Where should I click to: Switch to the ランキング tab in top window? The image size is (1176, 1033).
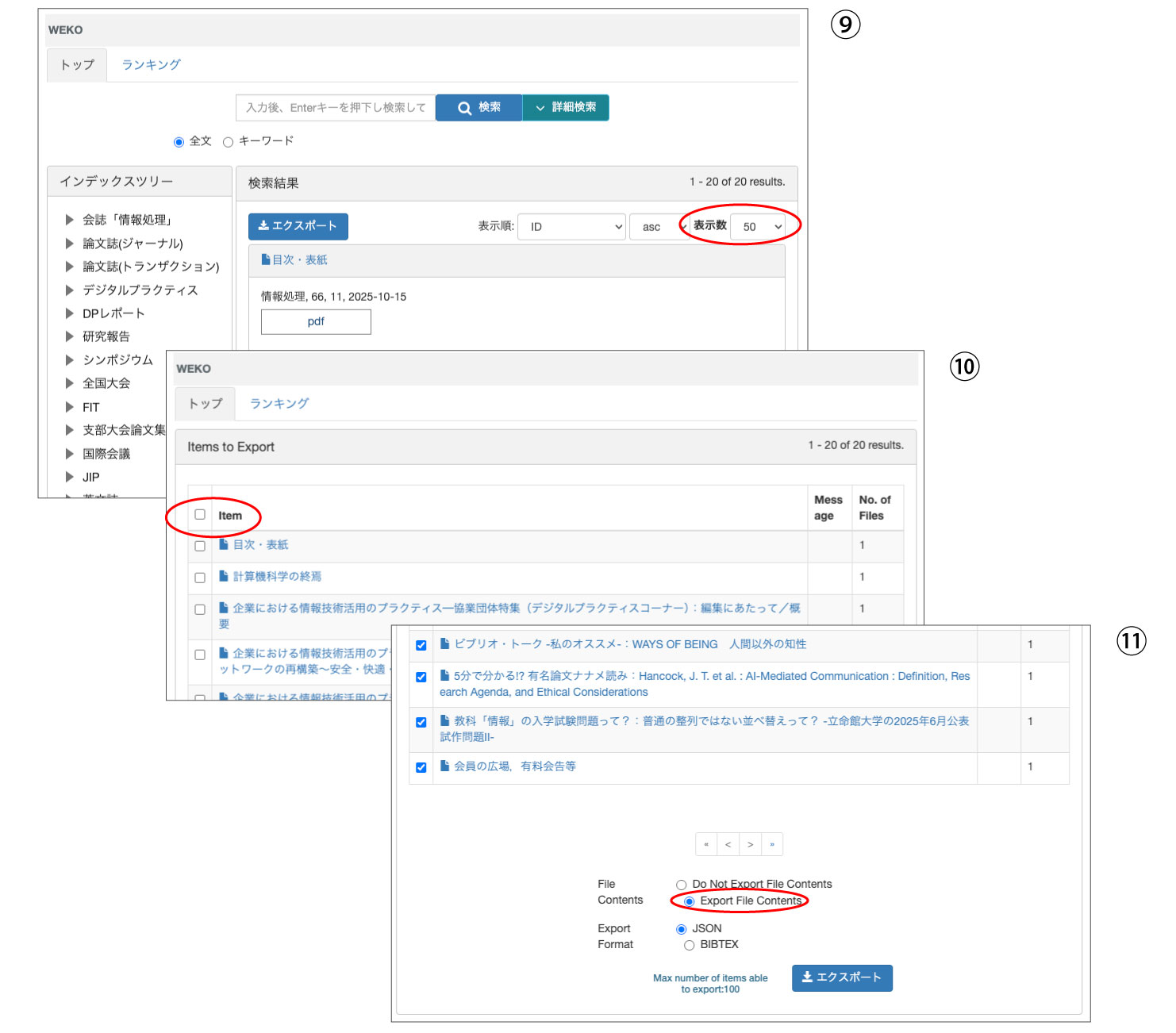(x=151, y=65)
